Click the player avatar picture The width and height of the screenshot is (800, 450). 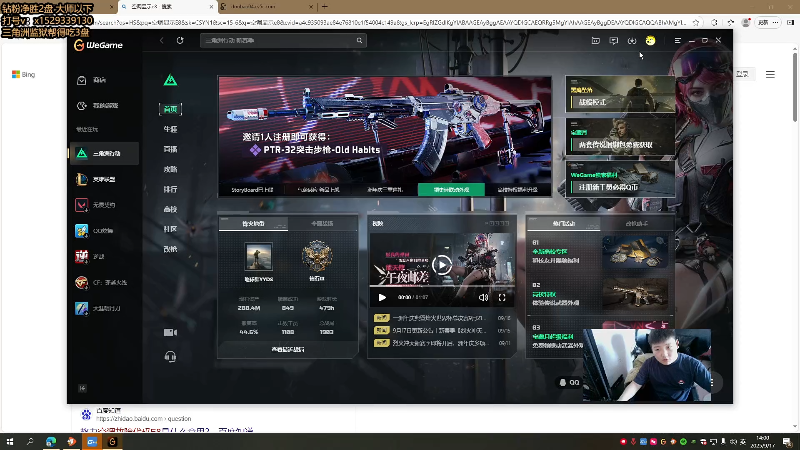pyautogui.click(x=259, y=257)
